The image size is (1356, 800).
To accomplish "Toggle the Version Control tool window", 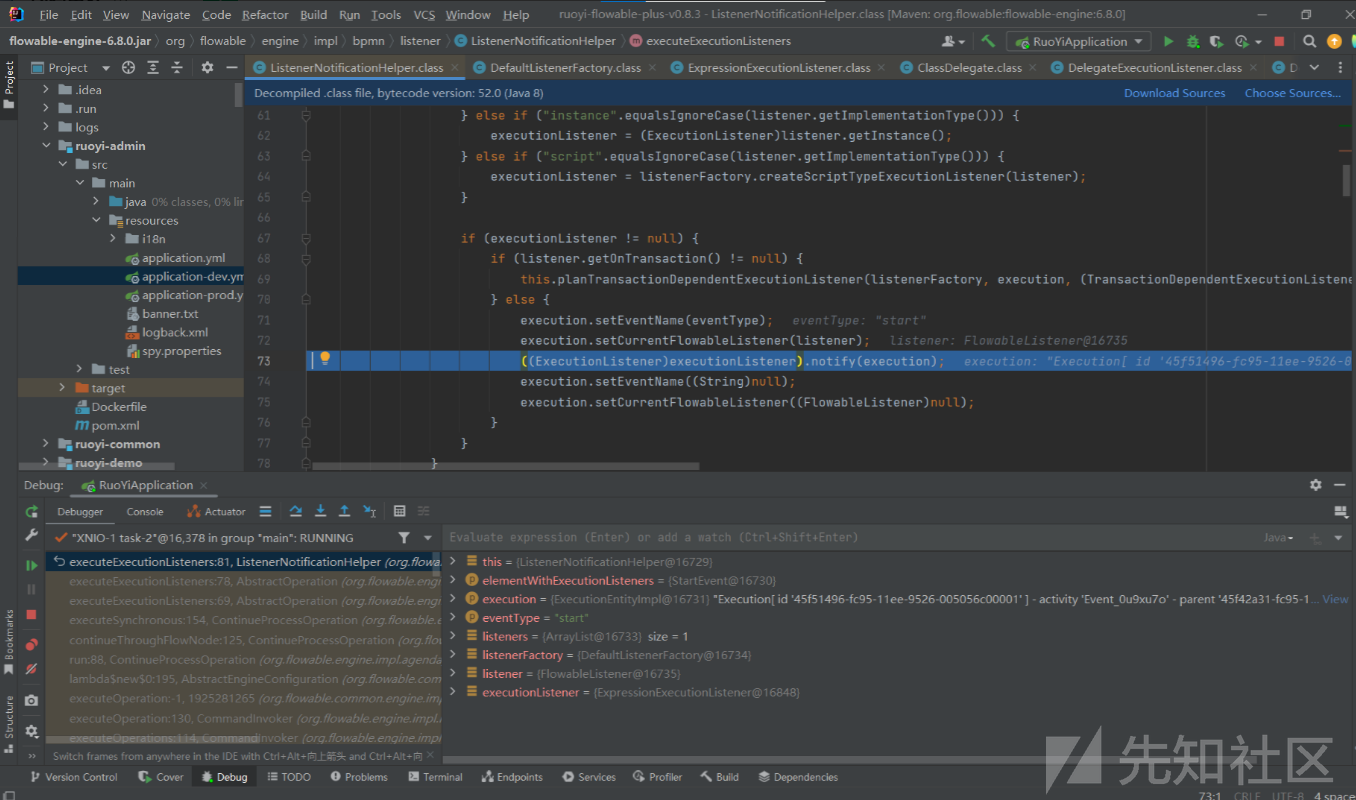I will tap(73, 777).
